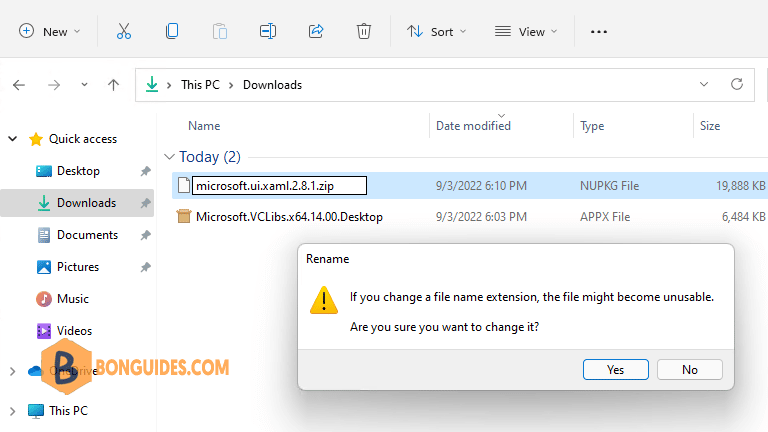The width and height of the screenshot is (768, 432).
Task: Open See more ellipsis menu
Action: click(599, 31)
